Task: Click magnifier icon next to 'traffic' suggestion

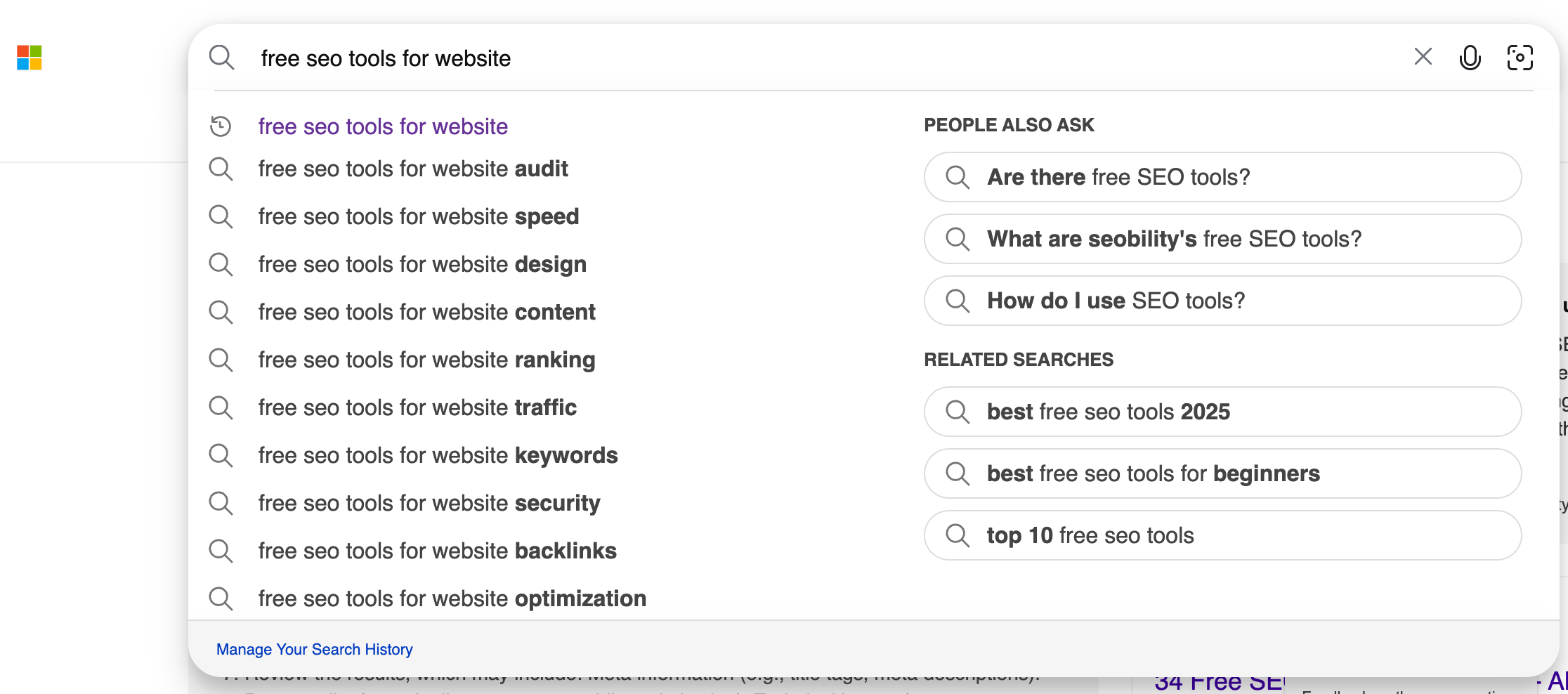Action: click(221, 407)
